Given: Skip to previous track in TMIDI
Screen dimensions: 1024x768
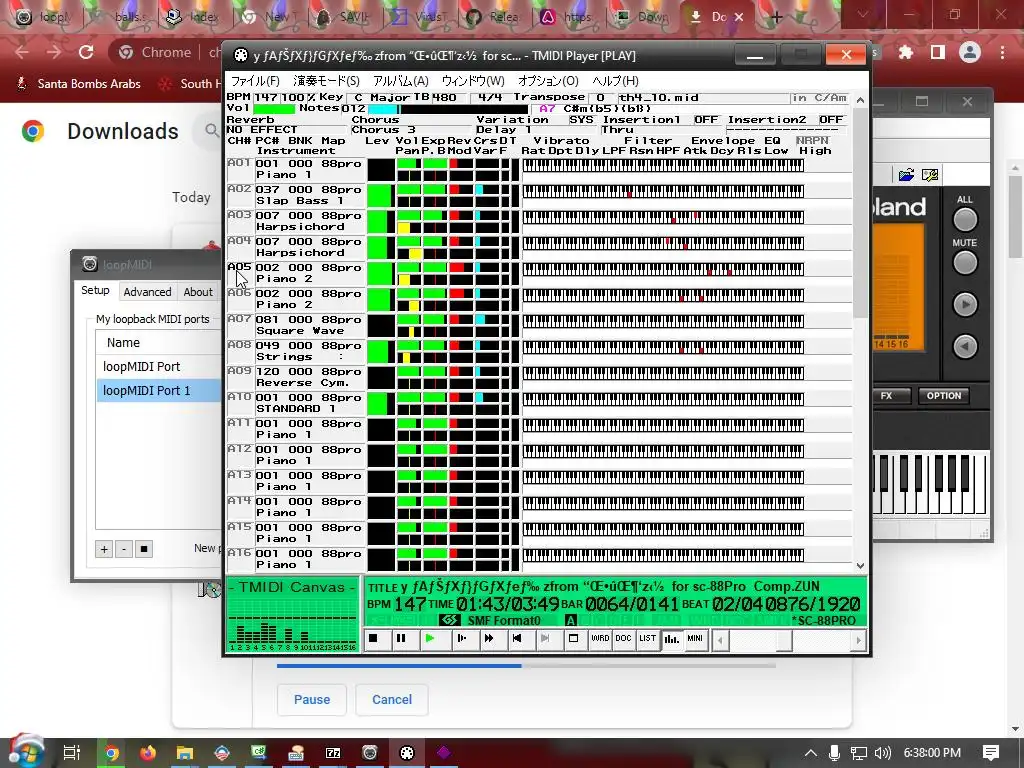Looking at the screenshot, I should coord(517,639).
